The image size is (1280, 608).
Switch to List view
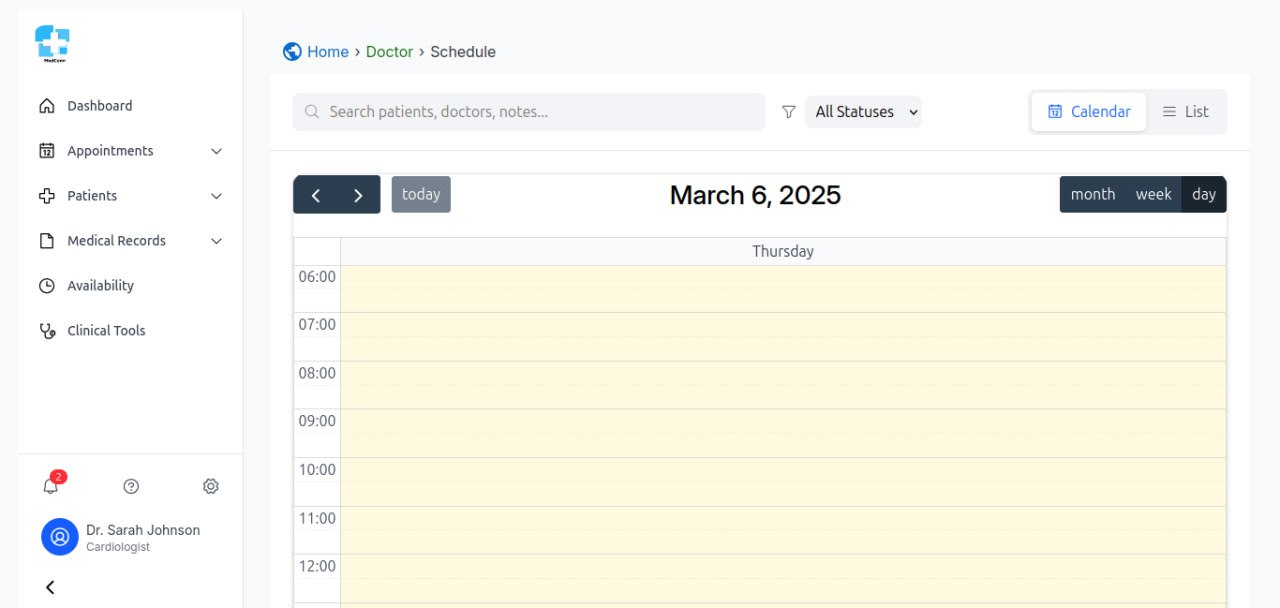(x=1185, y=112)
